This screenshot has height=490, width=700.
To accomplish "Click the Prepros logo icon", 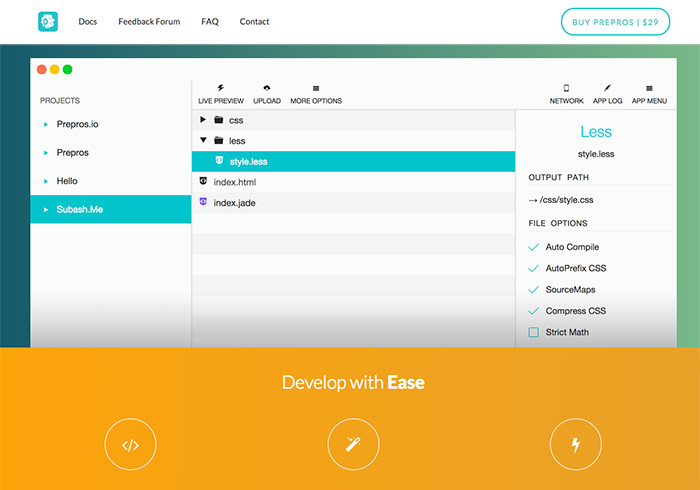I will [x=48, y=21].
